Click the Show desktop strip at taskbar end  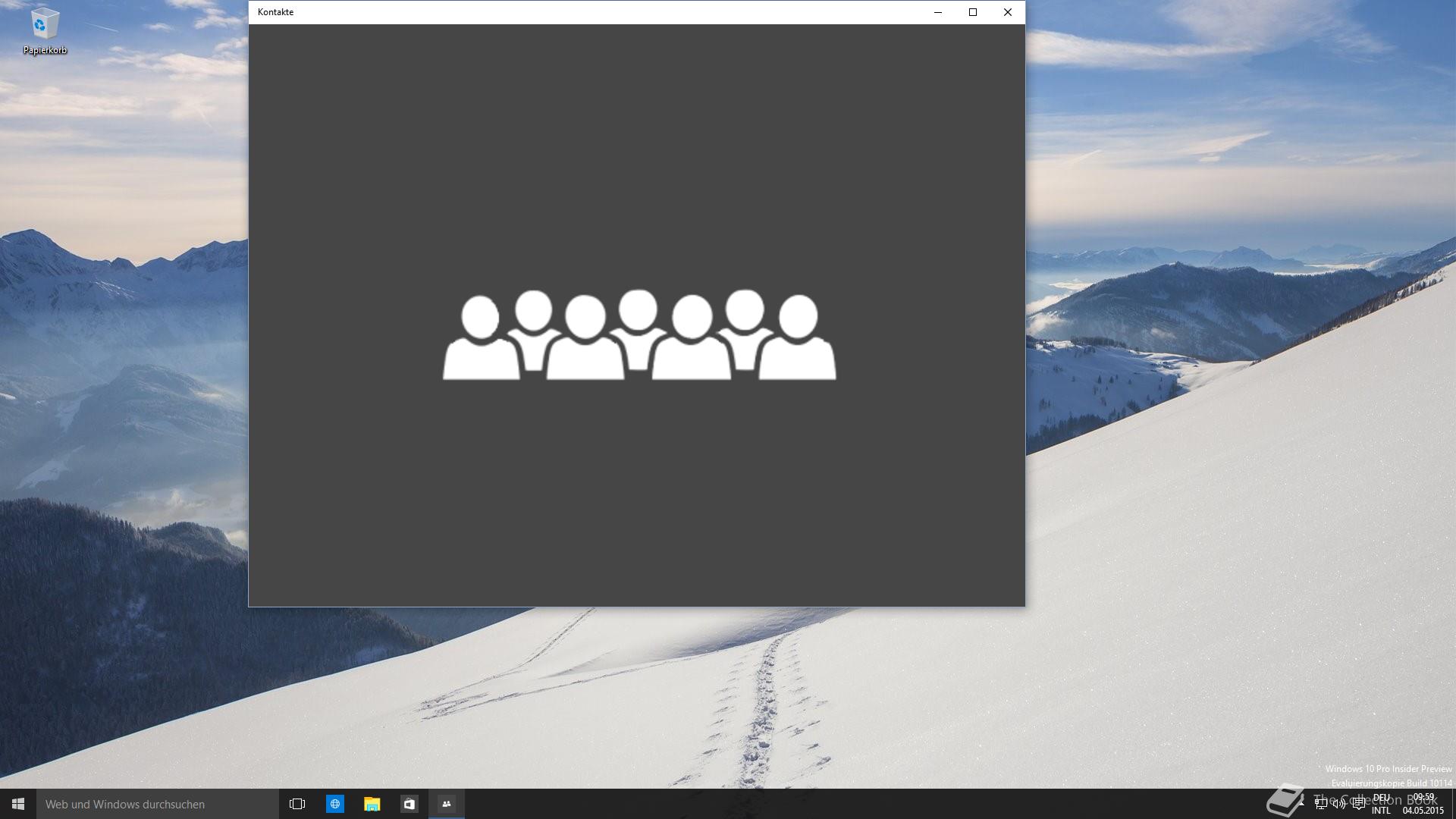pos(1453,804)
